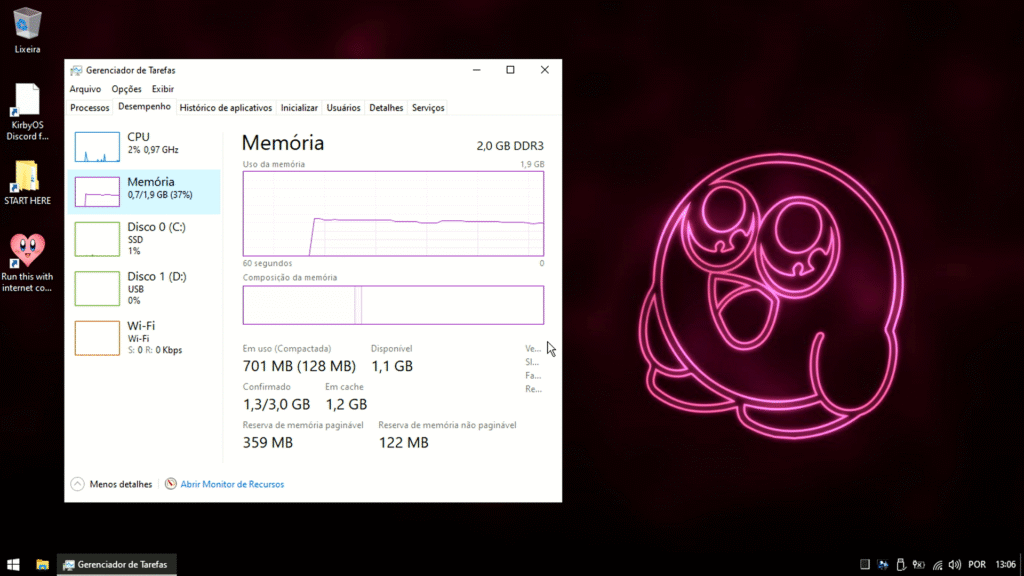Click the '359 MB' paged pool value
This screenshot has height=576, width=1024.
click(268, 443)
